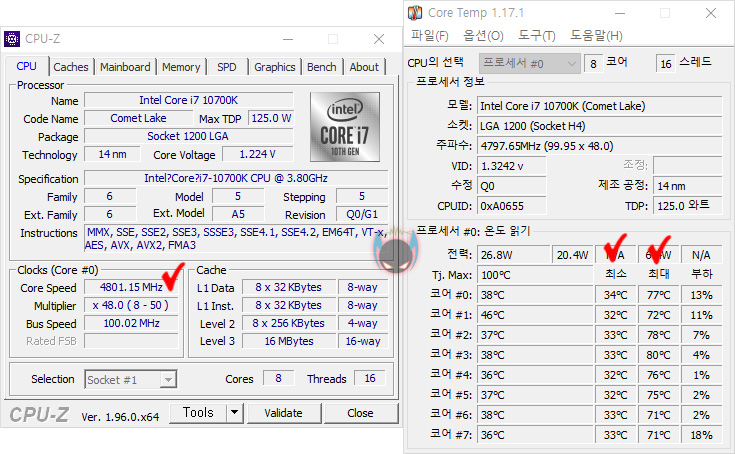Open the Tools dropdown arrow in CPU-Z
The height and width of the screenshot is (454, 735).
tap(235, 413)
